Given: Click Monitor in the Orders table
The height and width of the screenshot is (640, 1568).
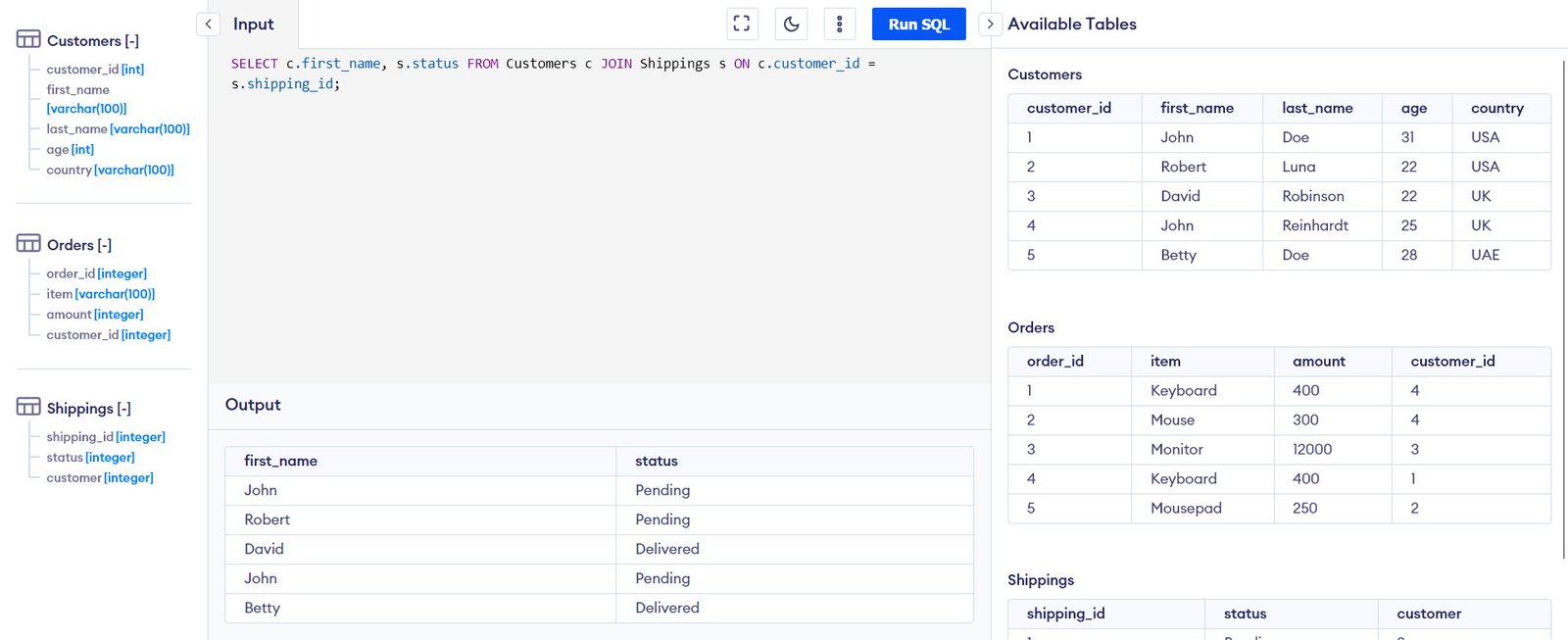Looking at the screenshot, I should pyautogui.click(x=1176, y=449).
